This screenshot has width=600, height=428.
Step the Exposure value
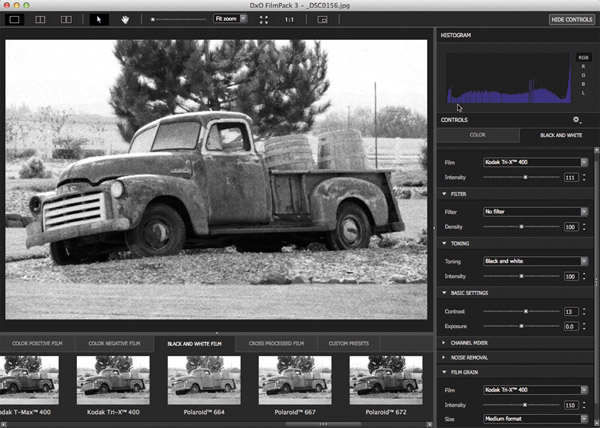(x=584, y=326)
